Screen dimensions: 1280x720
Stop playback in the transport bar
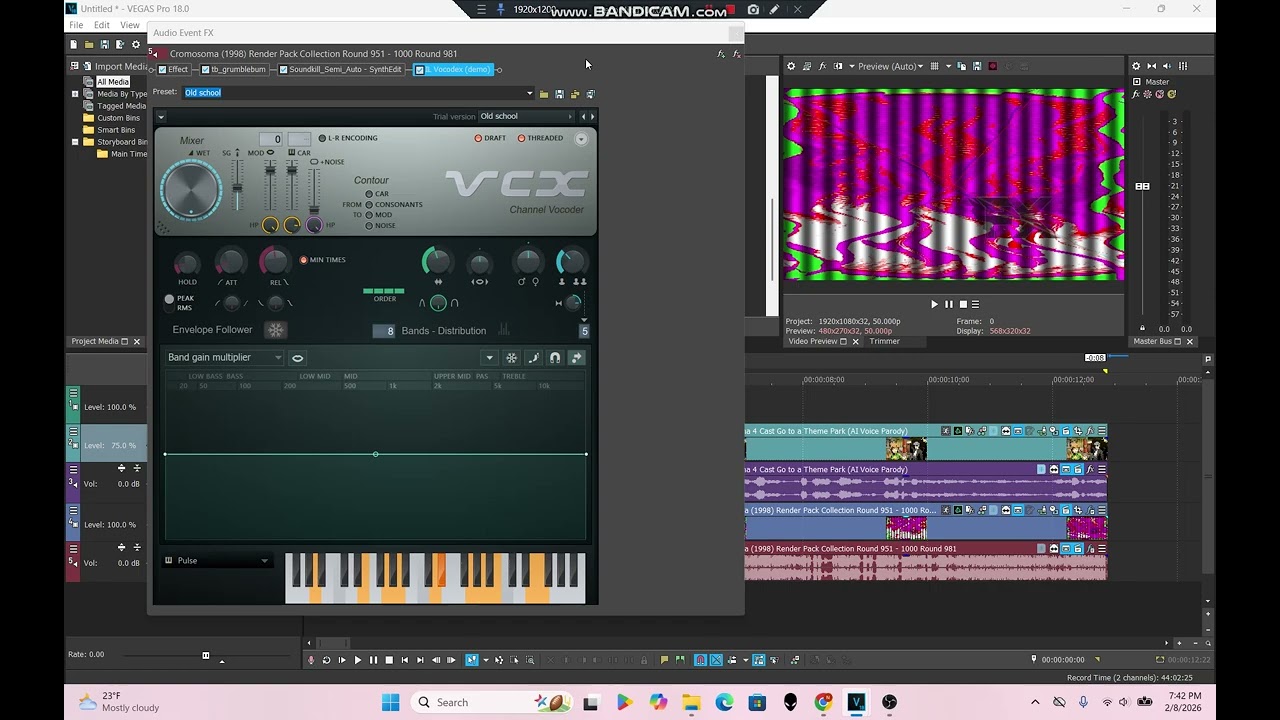point(389,660)
